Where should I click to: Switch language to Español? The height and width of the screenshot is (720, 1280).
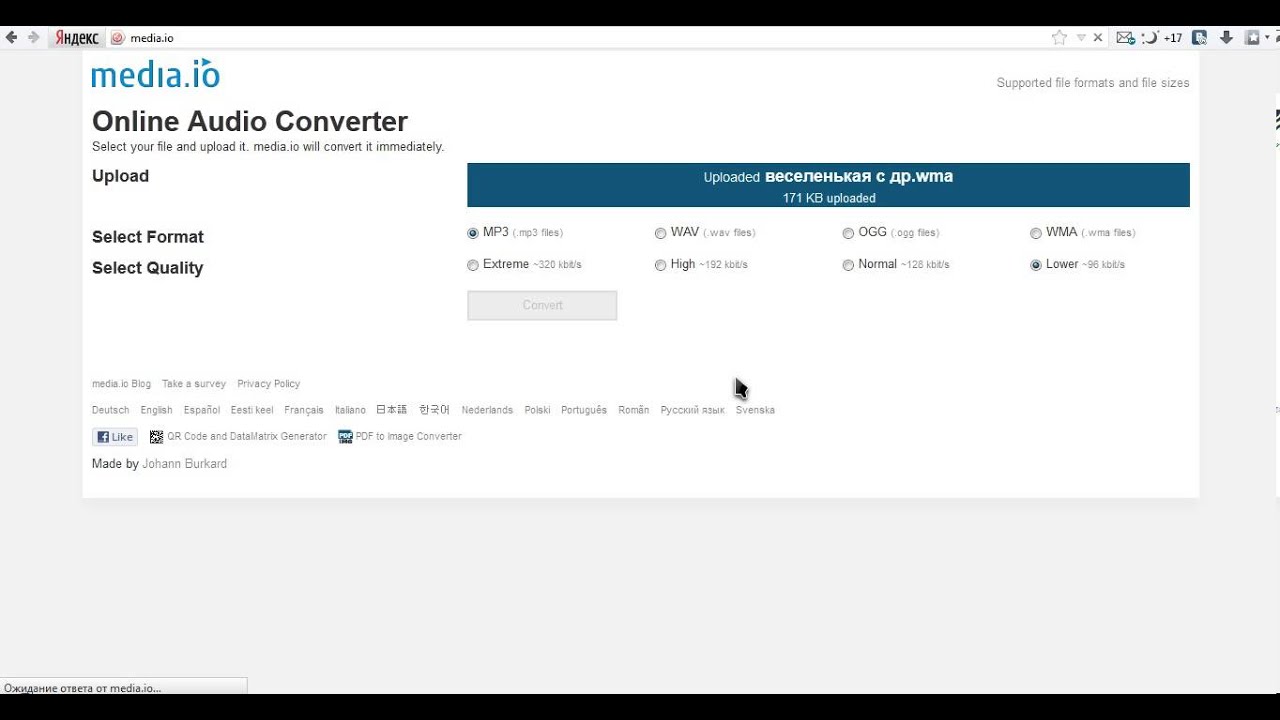pyautogui.click(x=201, y=410)
